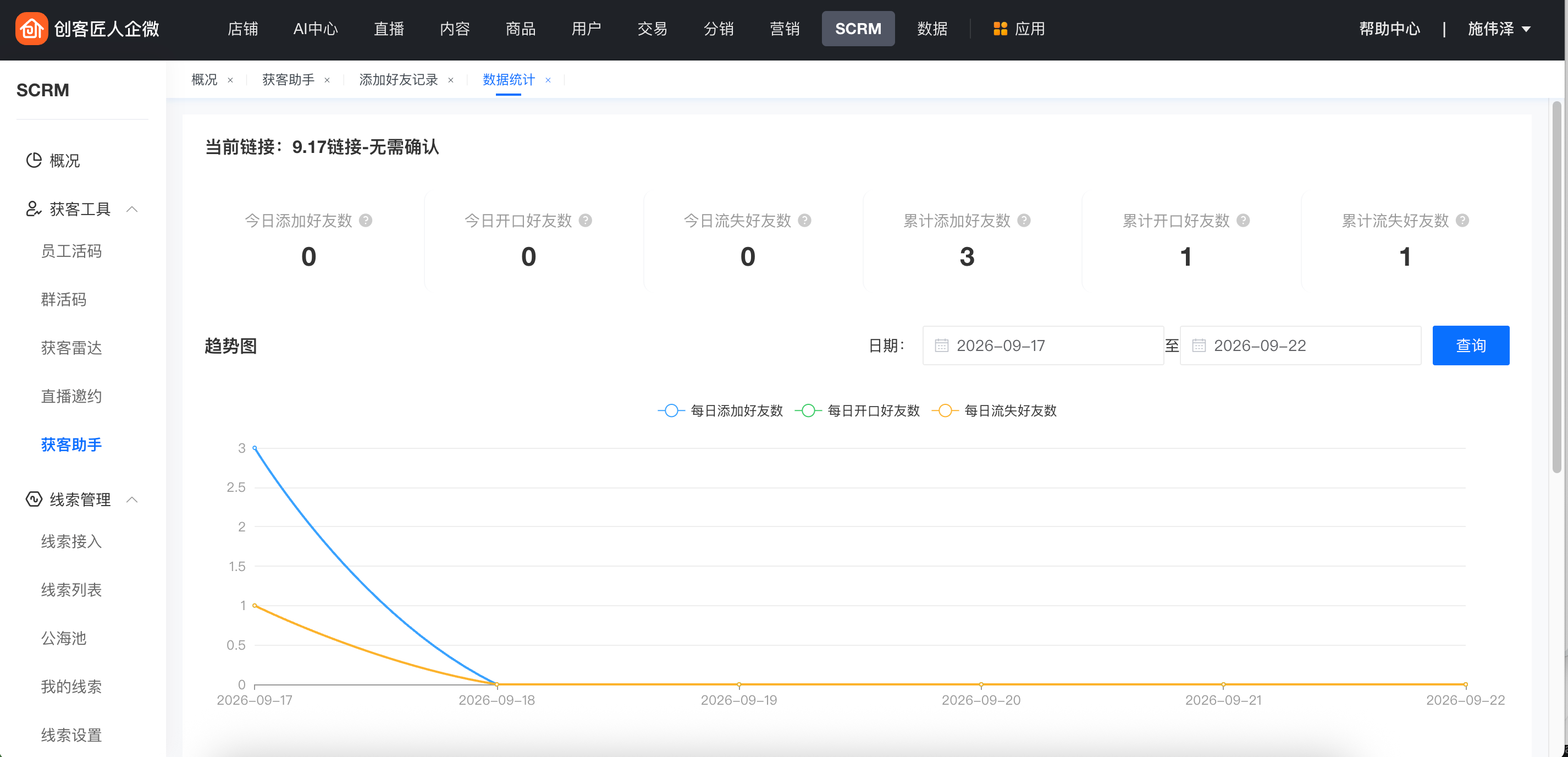Viewport: 1568px width, 757px height.
Task: Click the 查询 button
Action: [x=1471, y=345]
